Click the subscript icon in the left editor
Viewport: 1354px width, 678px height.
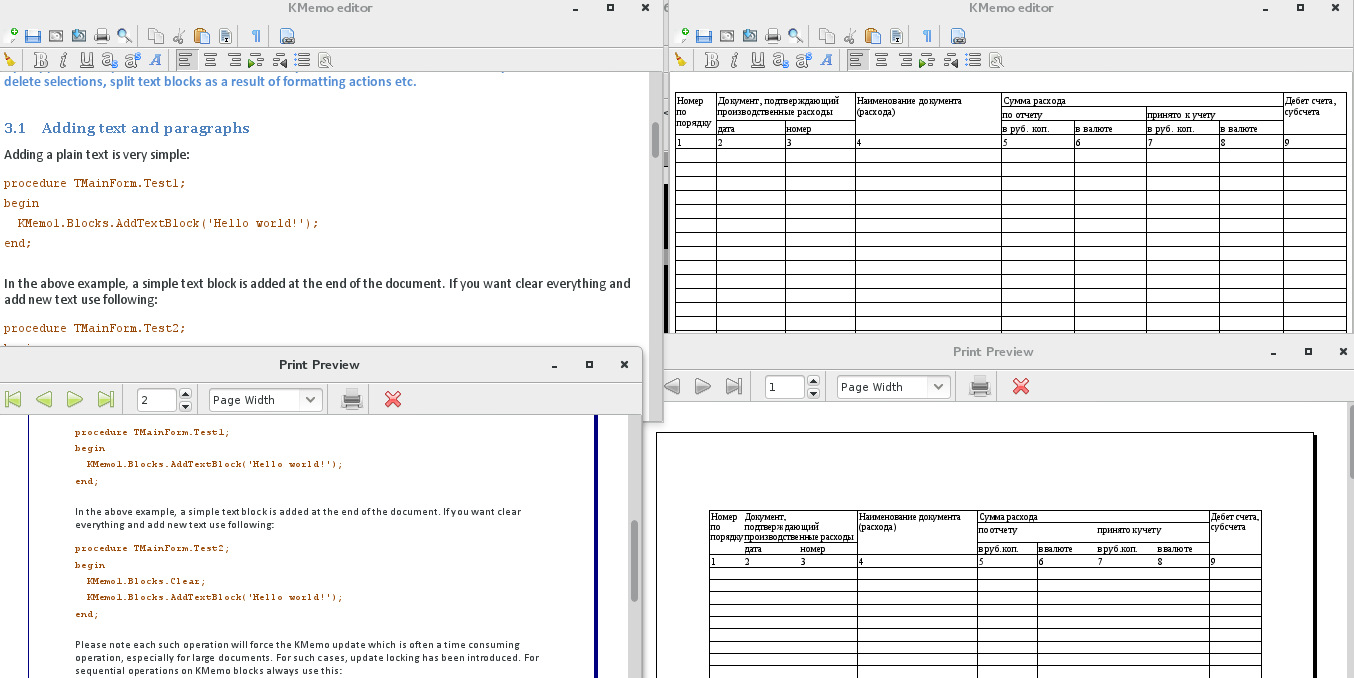point(109,60)
